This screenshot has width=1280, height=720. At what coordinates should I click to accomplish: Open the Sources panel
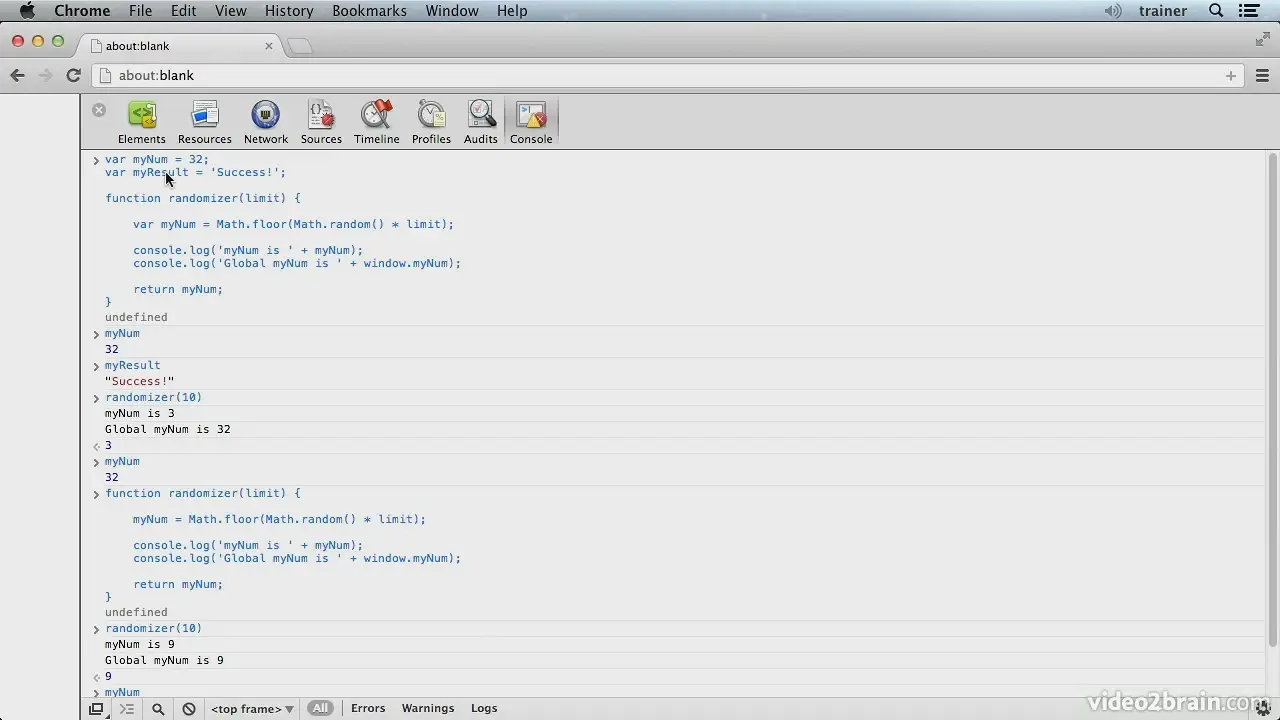pyautogui.click(x=321, y=123)
